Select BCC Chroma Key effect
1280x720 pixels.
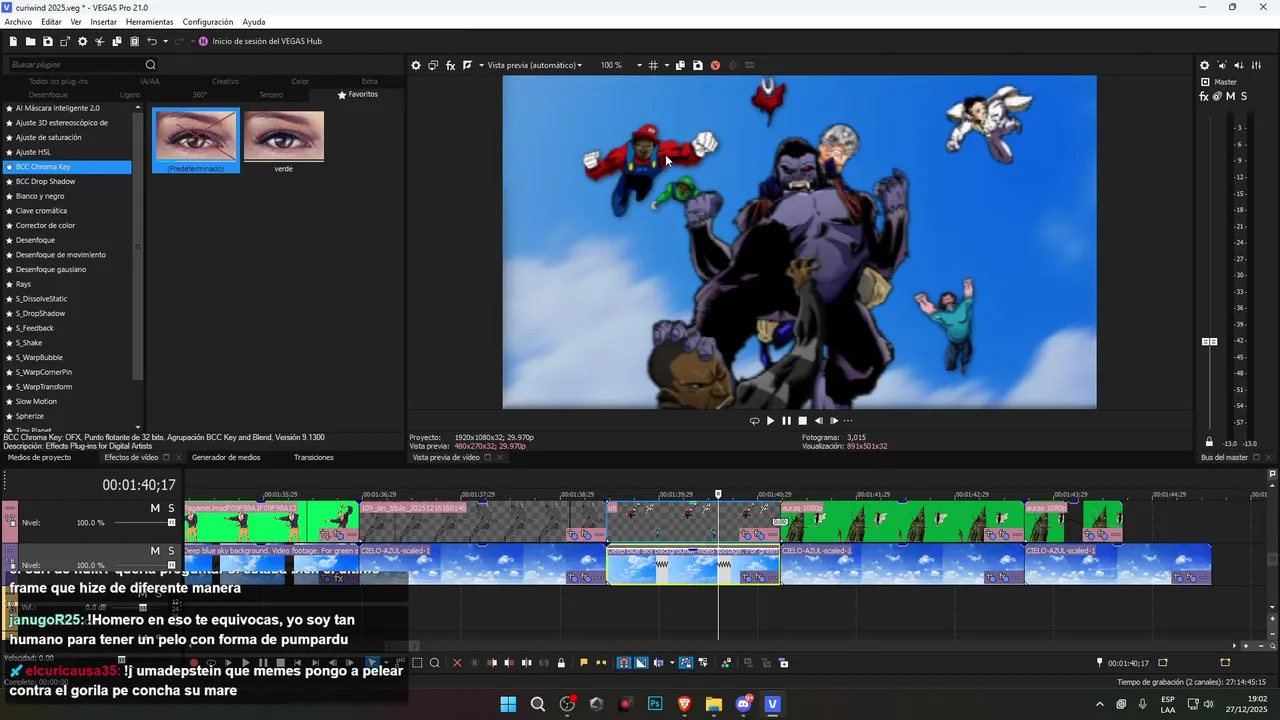click(68, 167)
